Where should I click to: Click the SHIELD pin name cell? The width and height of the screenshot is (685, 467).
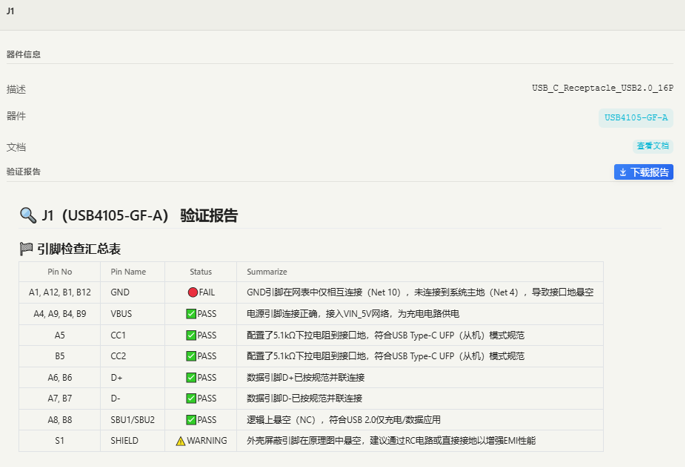132,441
